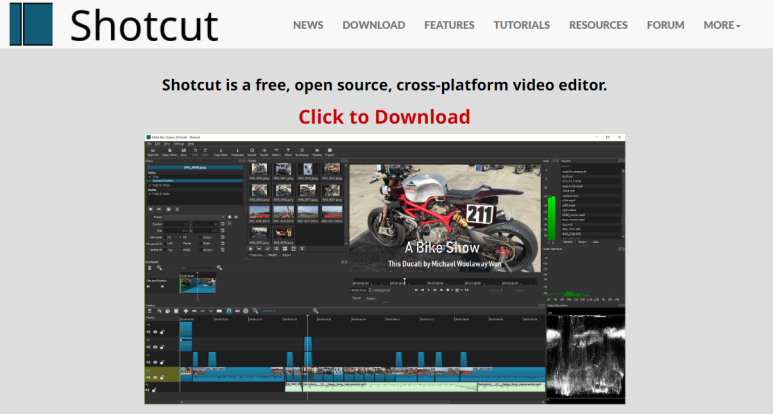Go to the DOWNLOAD page

374,25
